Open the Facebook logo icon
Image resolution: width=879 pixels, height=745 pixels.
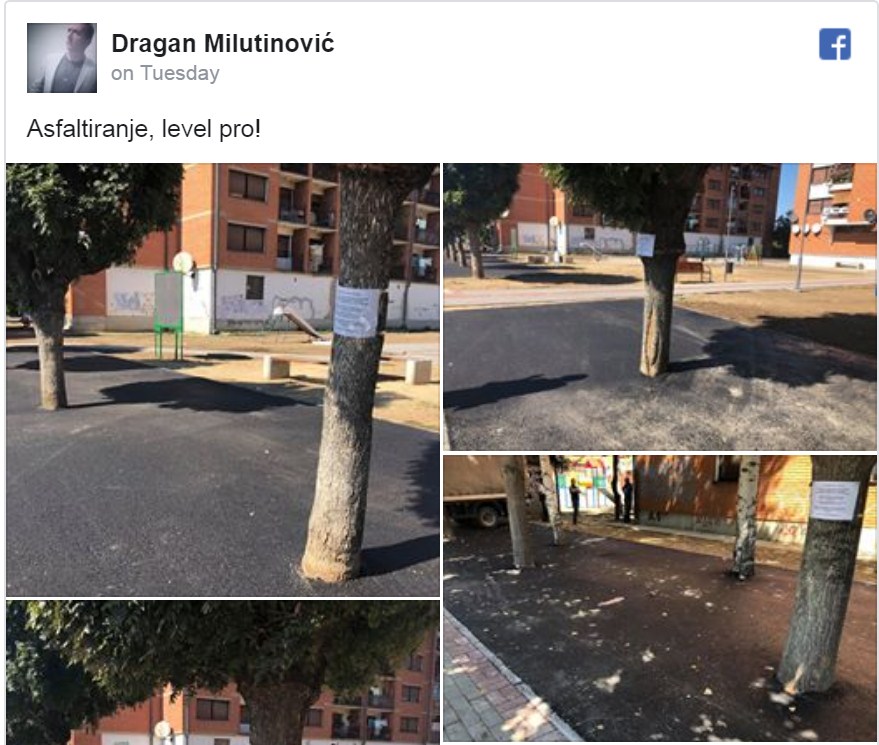point(835,44)
